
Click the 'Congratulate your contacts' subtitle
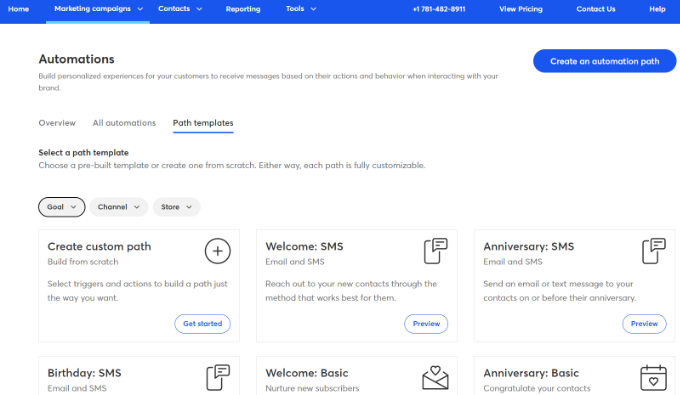click(x=537, y=388)
